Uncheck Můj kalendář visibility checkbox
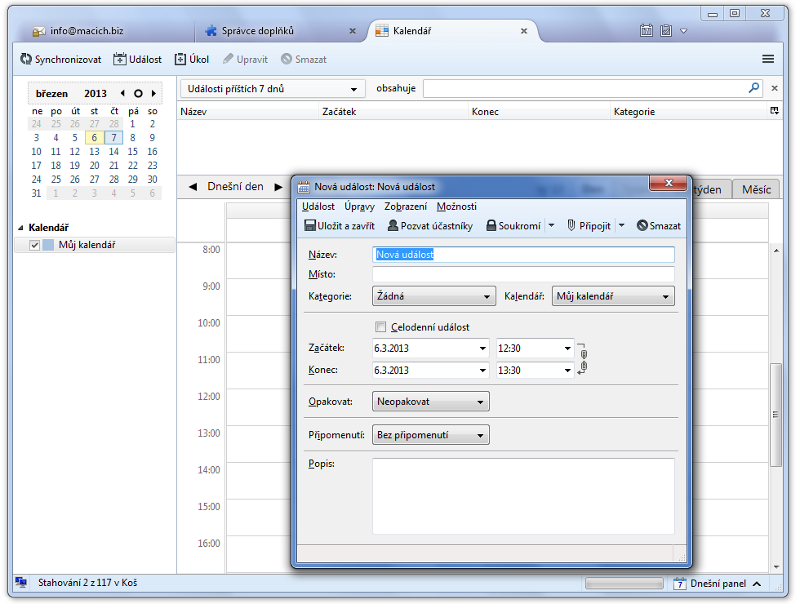 tap(35, 245)
